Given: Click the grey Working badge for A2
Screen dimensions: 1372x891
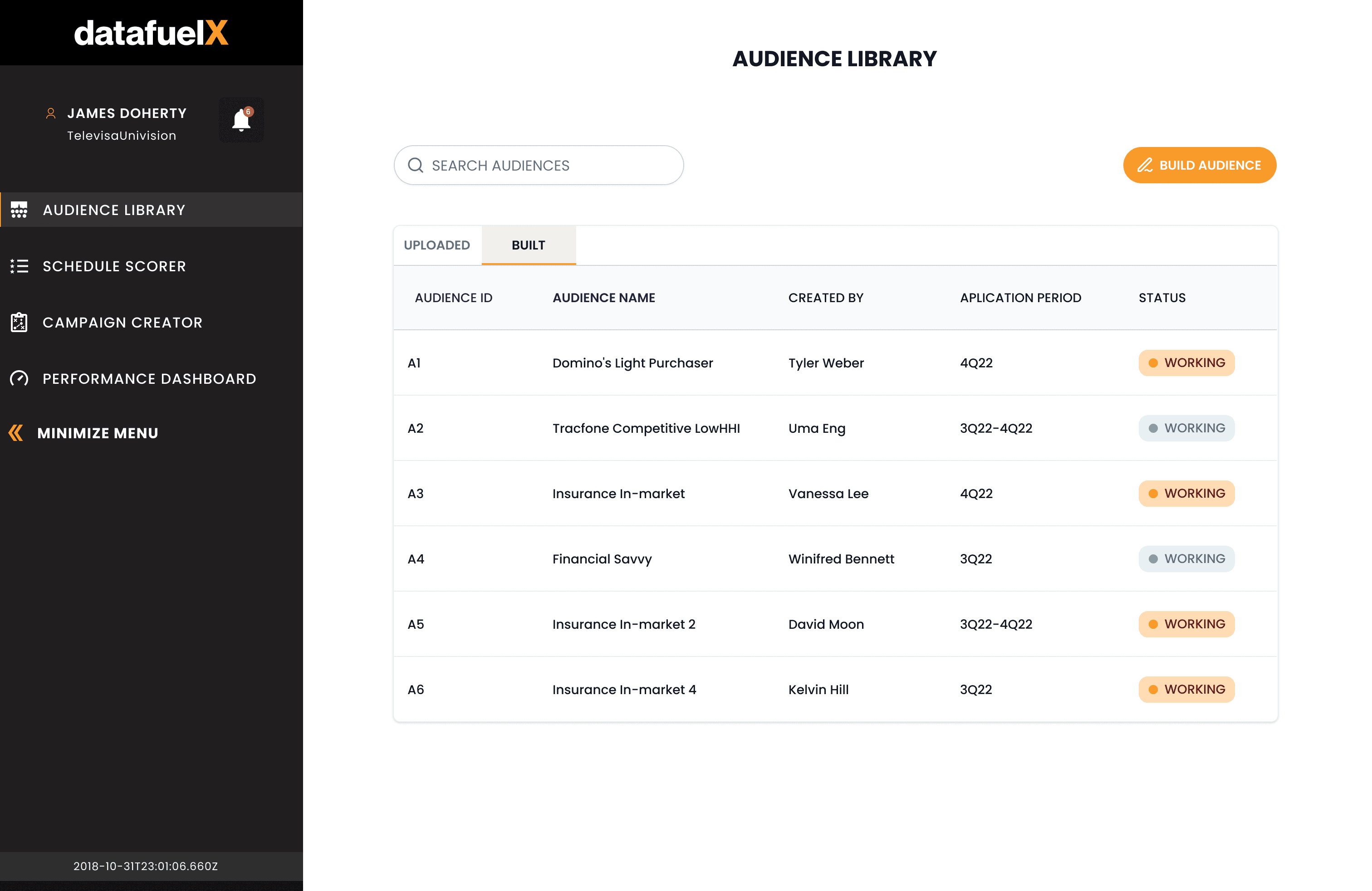Looking at the screenshot, I should [x=1186, y=428].
